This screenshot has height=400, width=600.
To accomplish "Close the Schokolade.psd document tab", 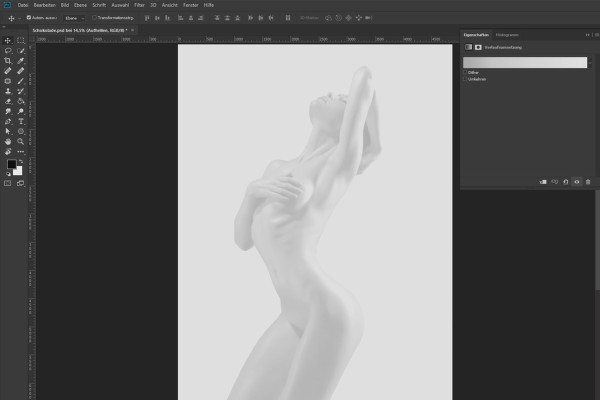I will coord(132,30).
